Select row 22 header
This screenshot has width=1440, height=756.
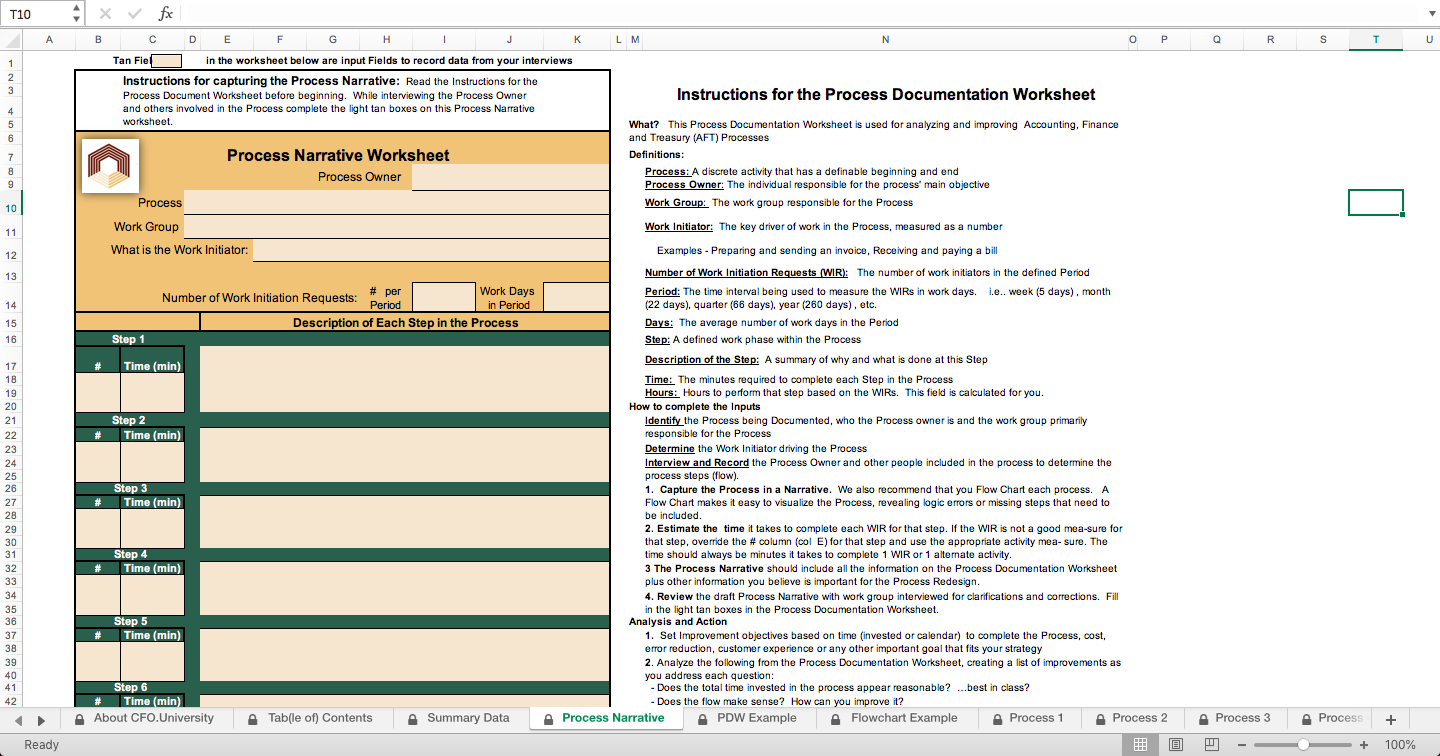coord(10,435)
